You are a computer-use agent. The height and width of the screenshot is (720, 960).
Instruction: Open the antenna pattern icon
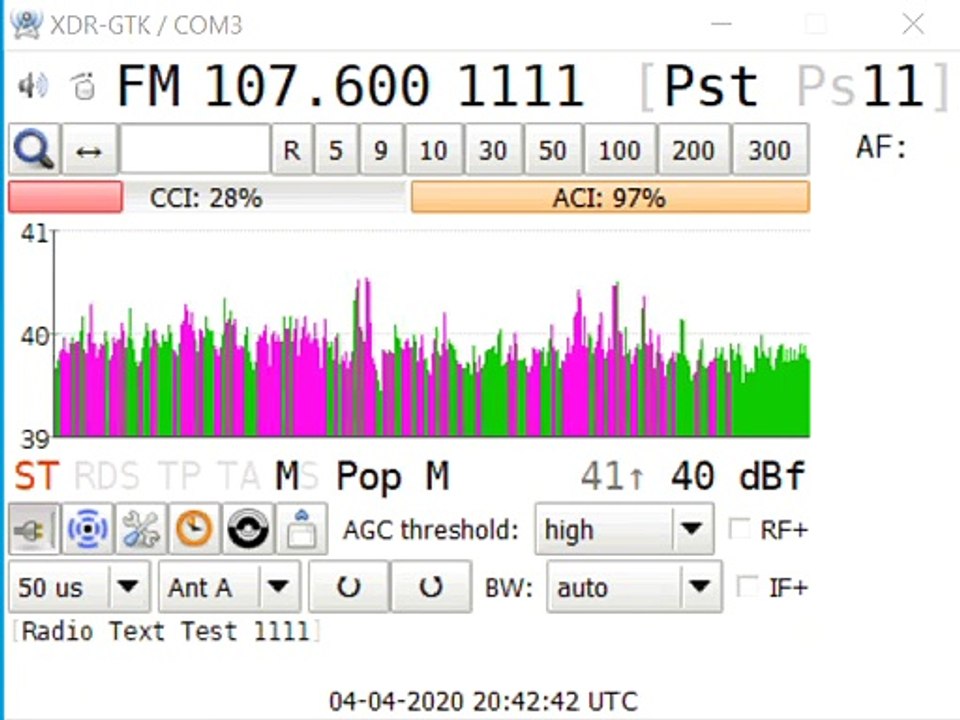click(x=88, y=529)
